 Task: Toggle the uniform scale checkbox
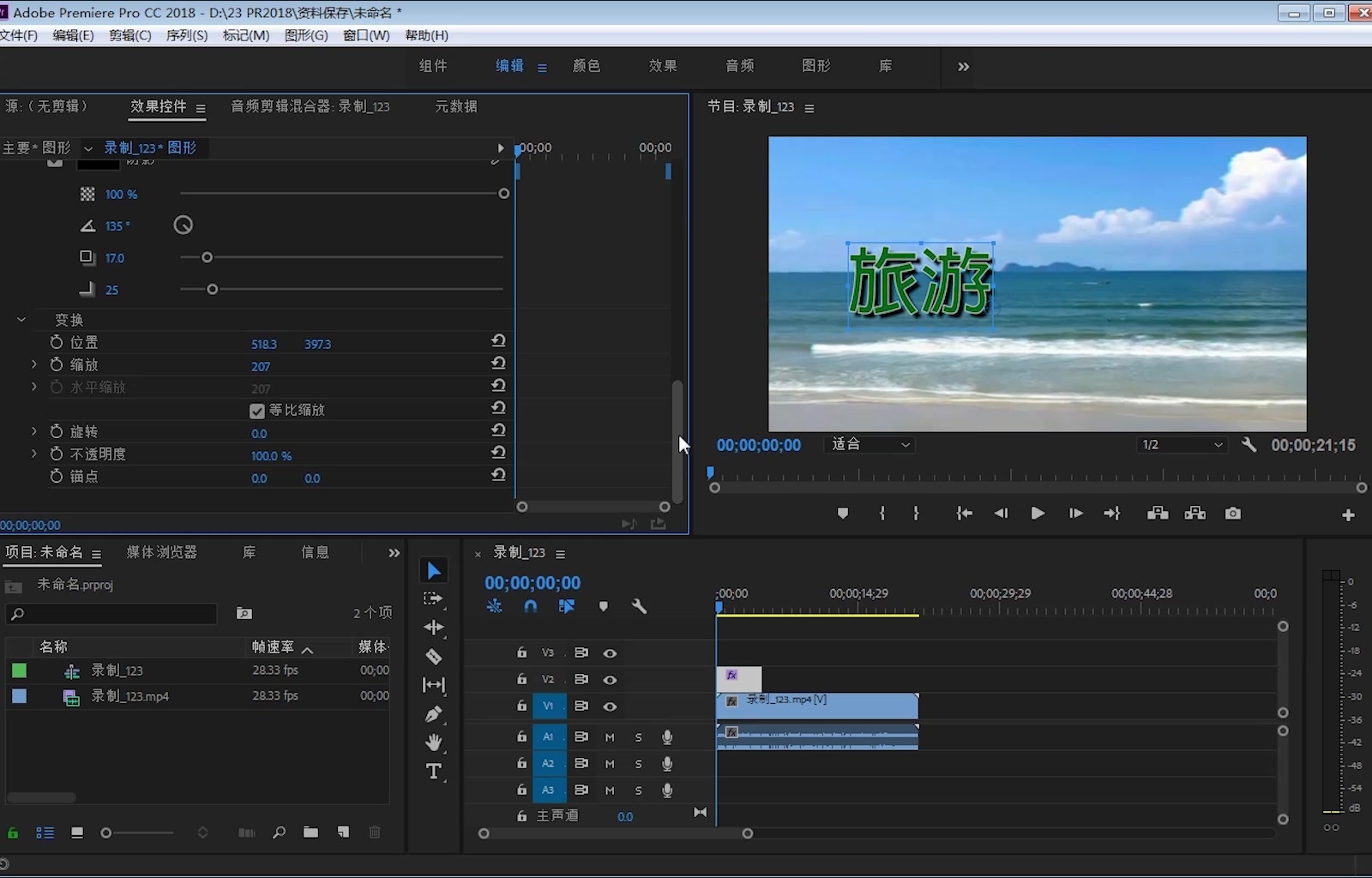pos(257,411)
